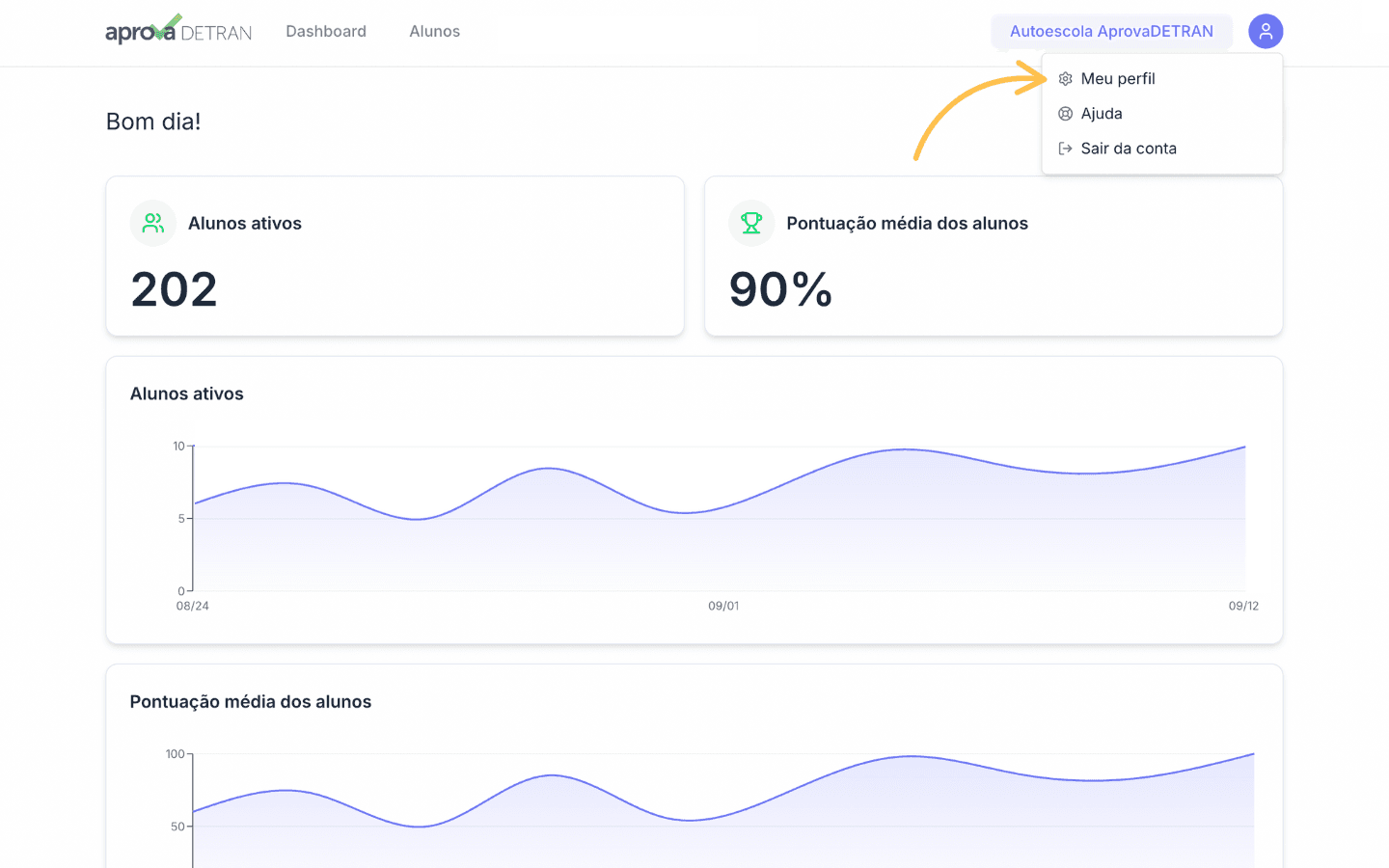Click the user avatar icon

coord(1266,31)
